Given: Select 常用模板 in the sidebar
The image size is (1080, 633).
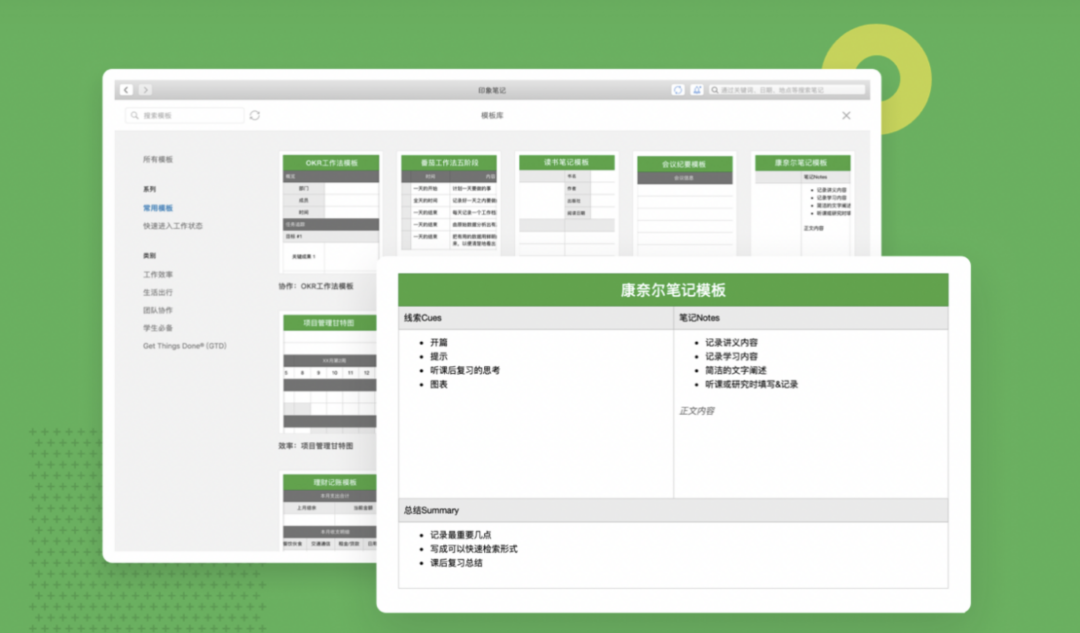Looking at the screenshot, I should point(158,208).
